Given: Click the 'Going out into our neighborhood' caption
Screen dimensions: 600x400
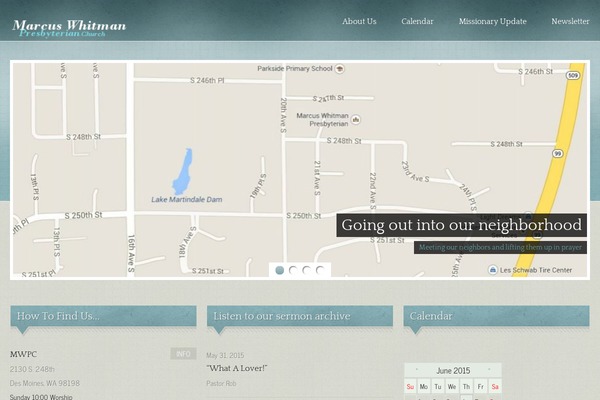Looking at the screenshot, I should pos(461,225).
